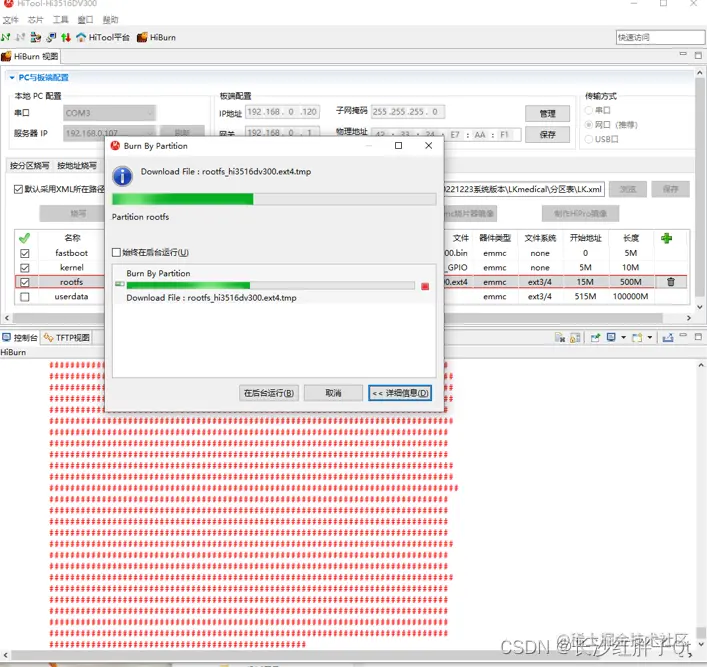Click the blue info icon in the Burn dialog

(122, 176)
